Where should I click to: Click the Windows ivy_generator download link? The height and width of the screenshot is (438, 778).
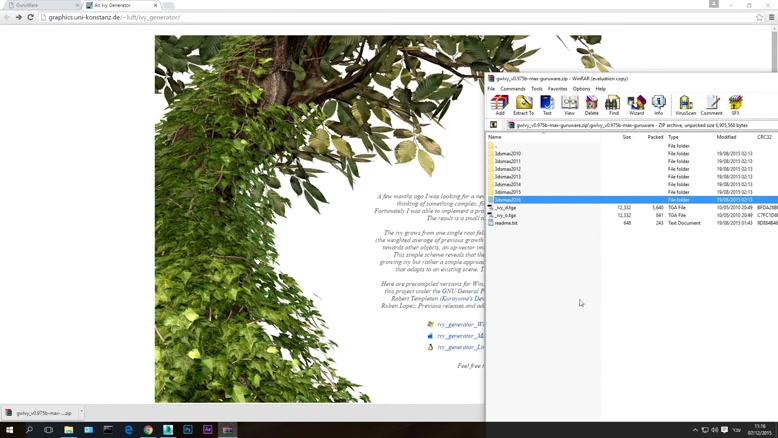click(x=460, y=324)
